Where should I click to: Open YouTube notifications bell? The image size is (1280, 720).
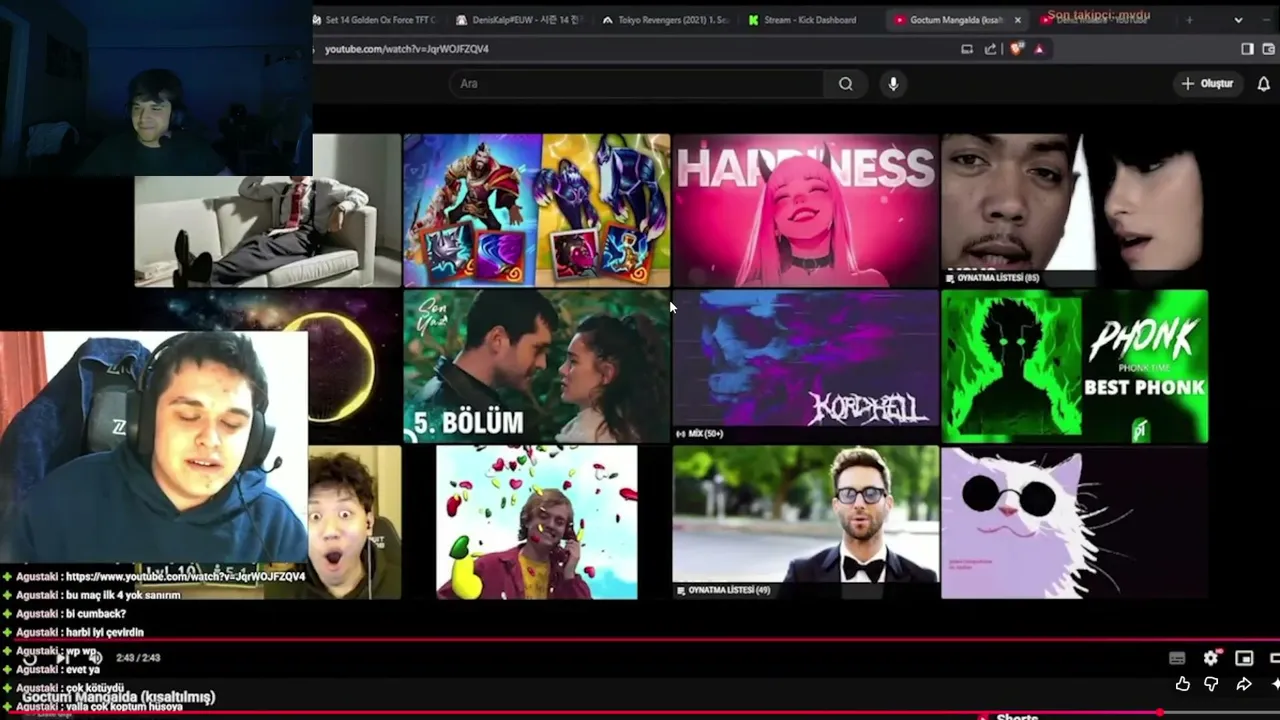(x=1263, y=84)
